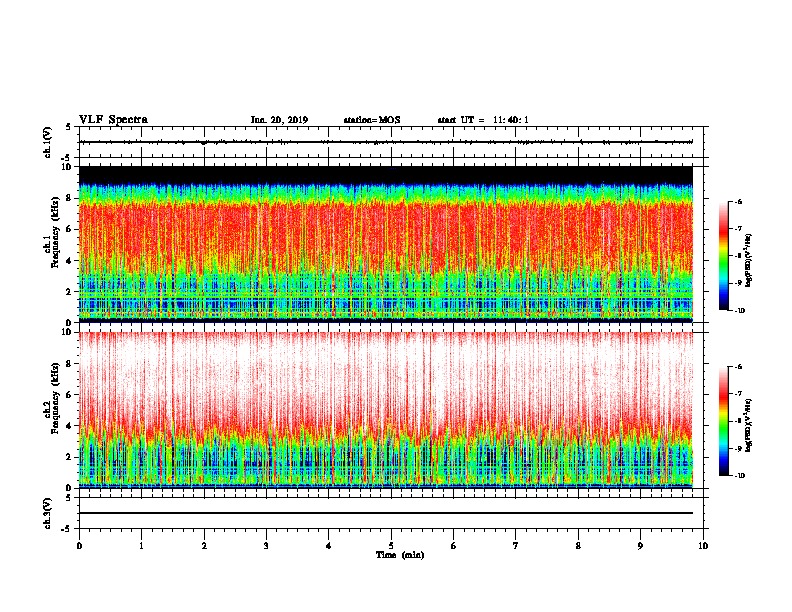Screen dimensions: 792x612
Task: Click the "-6" label on ch.1 colorbar
Action: 738,202
